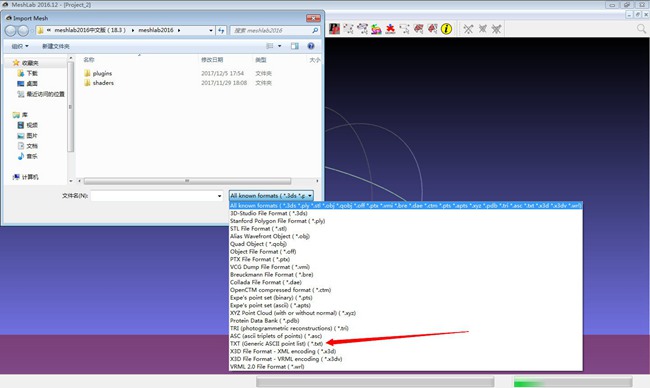Image resolution: width=650 pixels, height=388 pixels.
Task: Choose ASC ascii triplets of points (*.asc)
Action: (406, 336)
